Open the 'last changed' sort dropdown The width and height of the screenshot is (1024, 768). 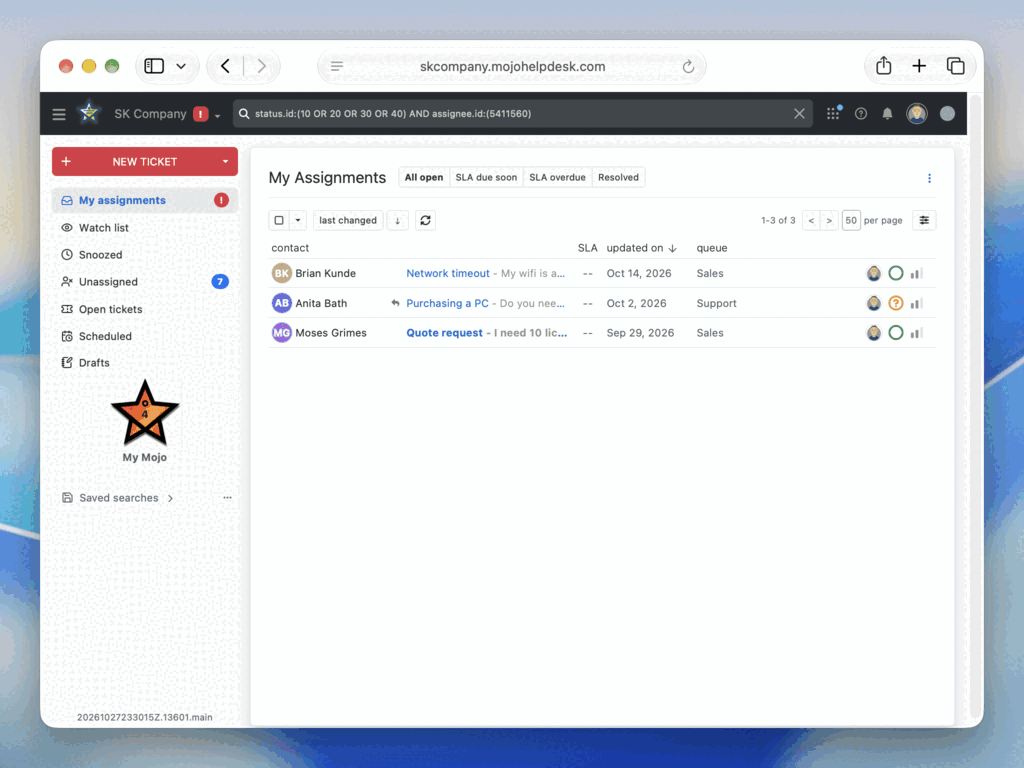pyautogui.click(x=348, y=221)
